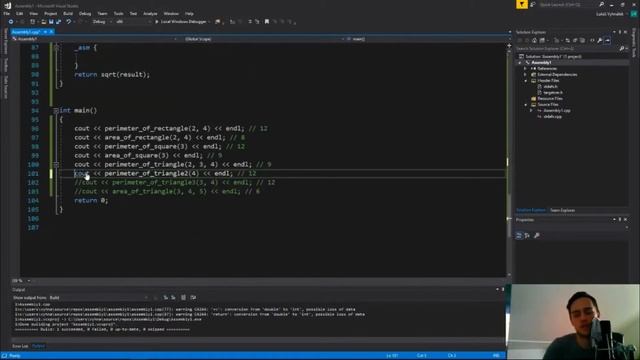The image size is (640, 360).
Task: Select targetver.h in Solution Explorer
Action: [553, 93]
